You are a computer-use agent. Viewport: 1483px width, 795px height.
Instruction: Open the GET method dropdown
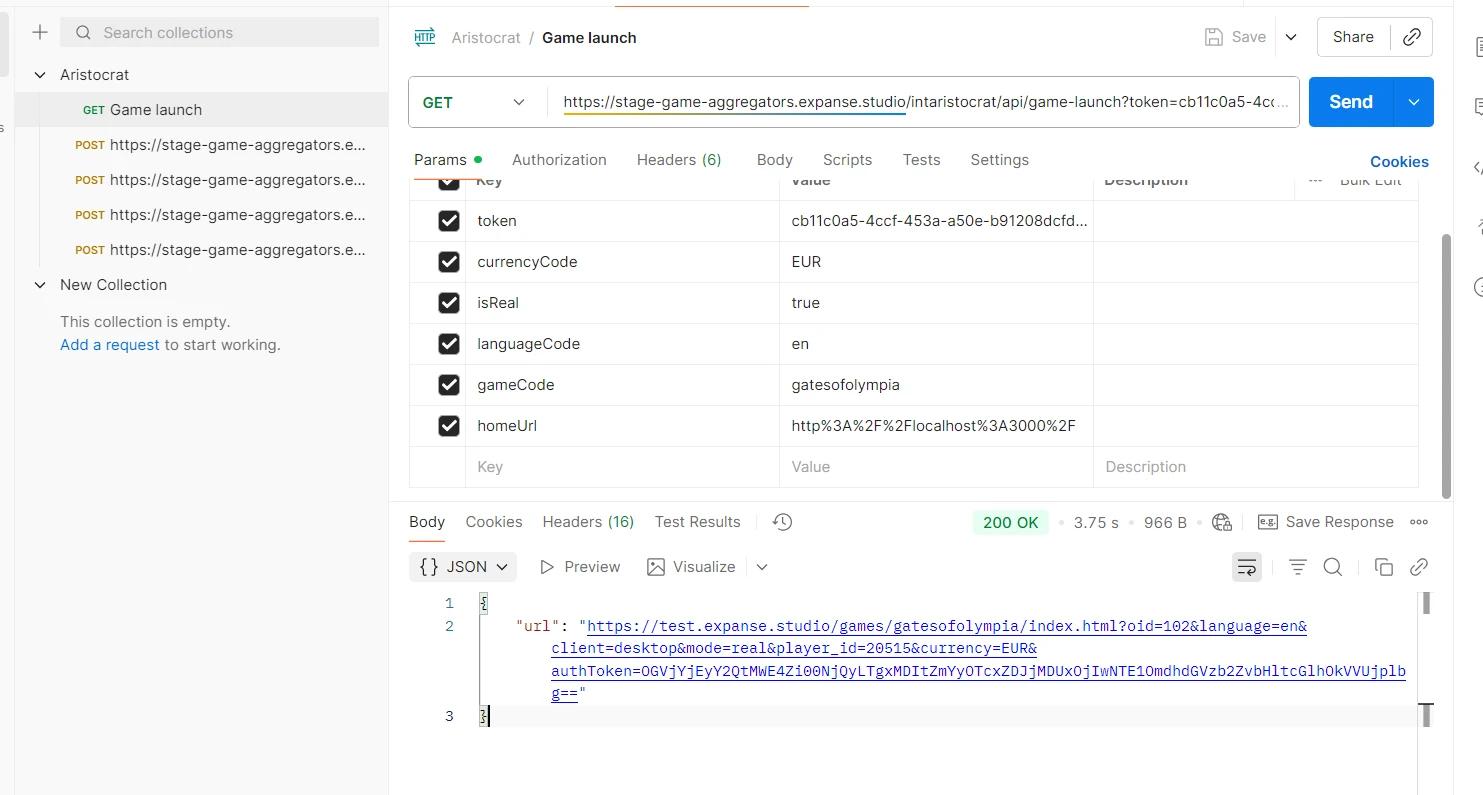[474, 102]
